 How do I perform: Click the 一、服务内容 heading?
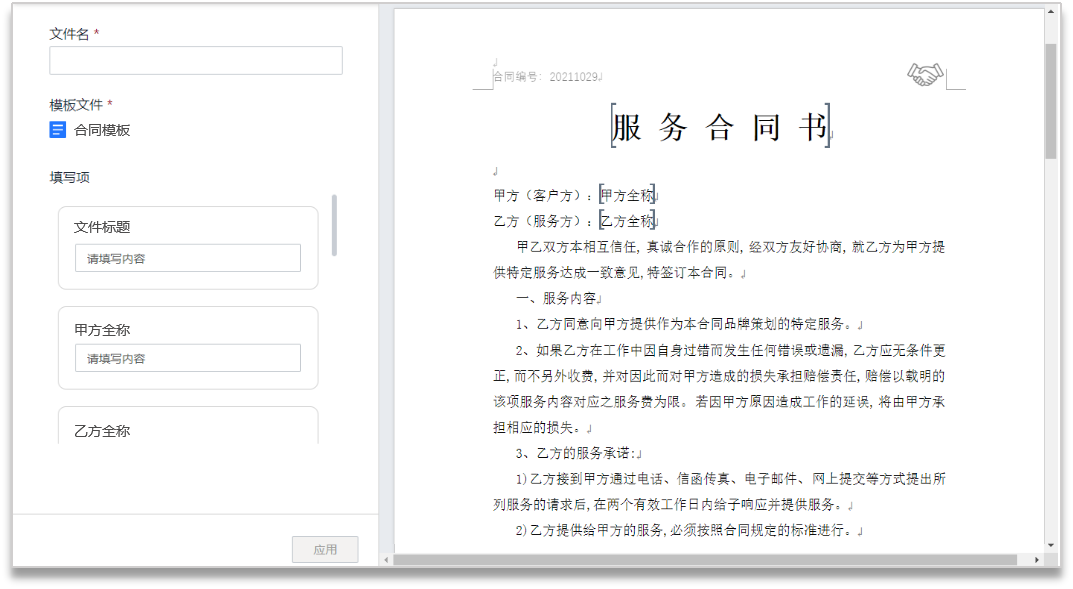coord(558,298)
